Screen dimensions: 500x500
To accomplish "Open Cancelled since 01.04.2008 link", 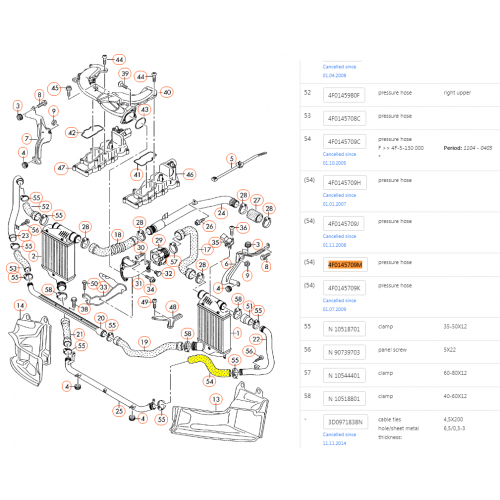I will click(339, 71).
